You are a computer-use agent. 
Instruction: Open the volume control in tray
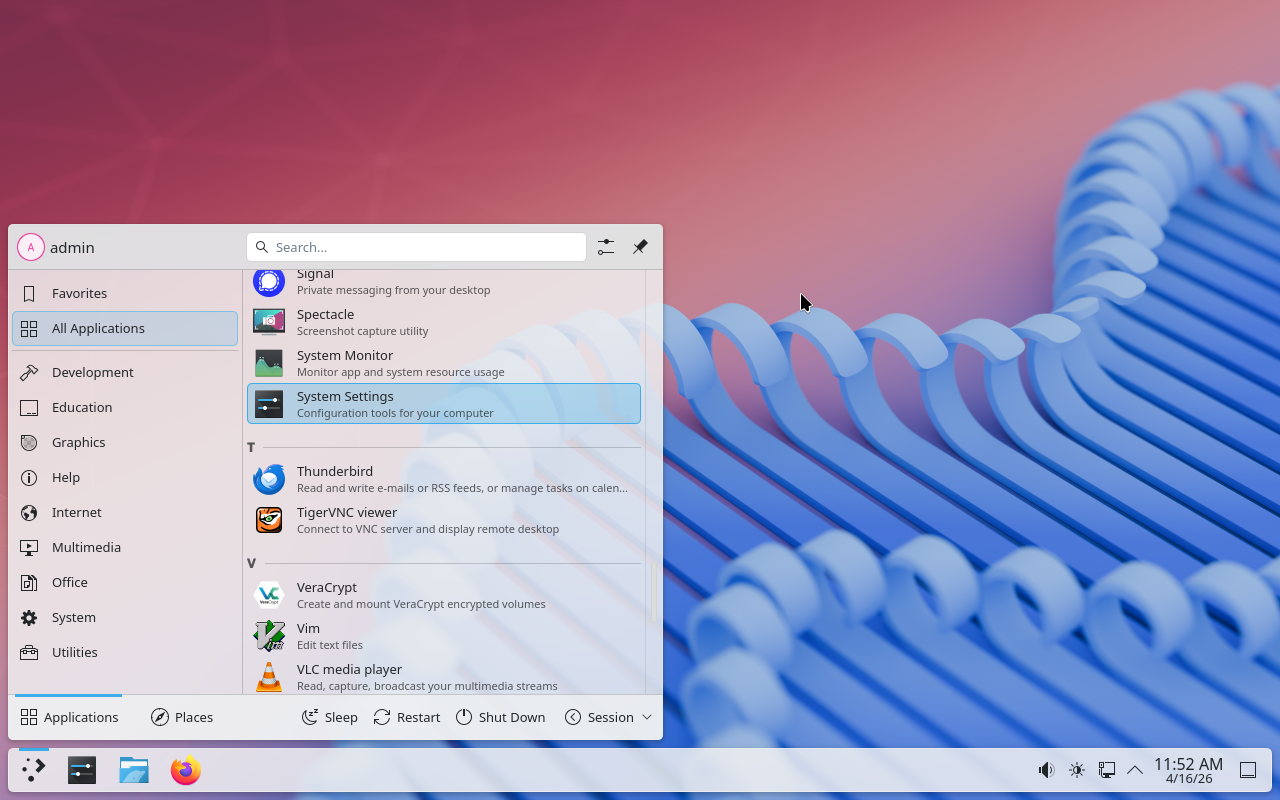click(1046, 770)
